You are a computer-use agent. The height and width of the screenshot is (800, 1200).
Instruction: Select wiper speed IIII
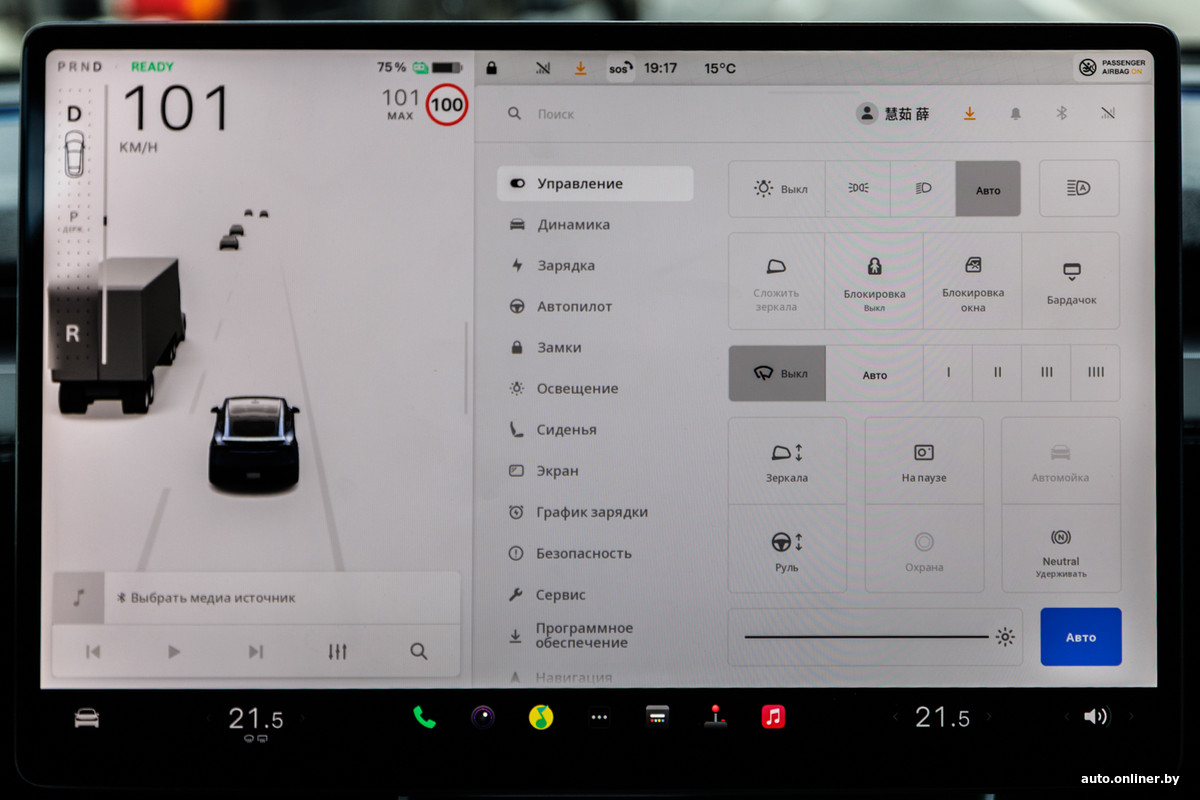(1096, 373)
